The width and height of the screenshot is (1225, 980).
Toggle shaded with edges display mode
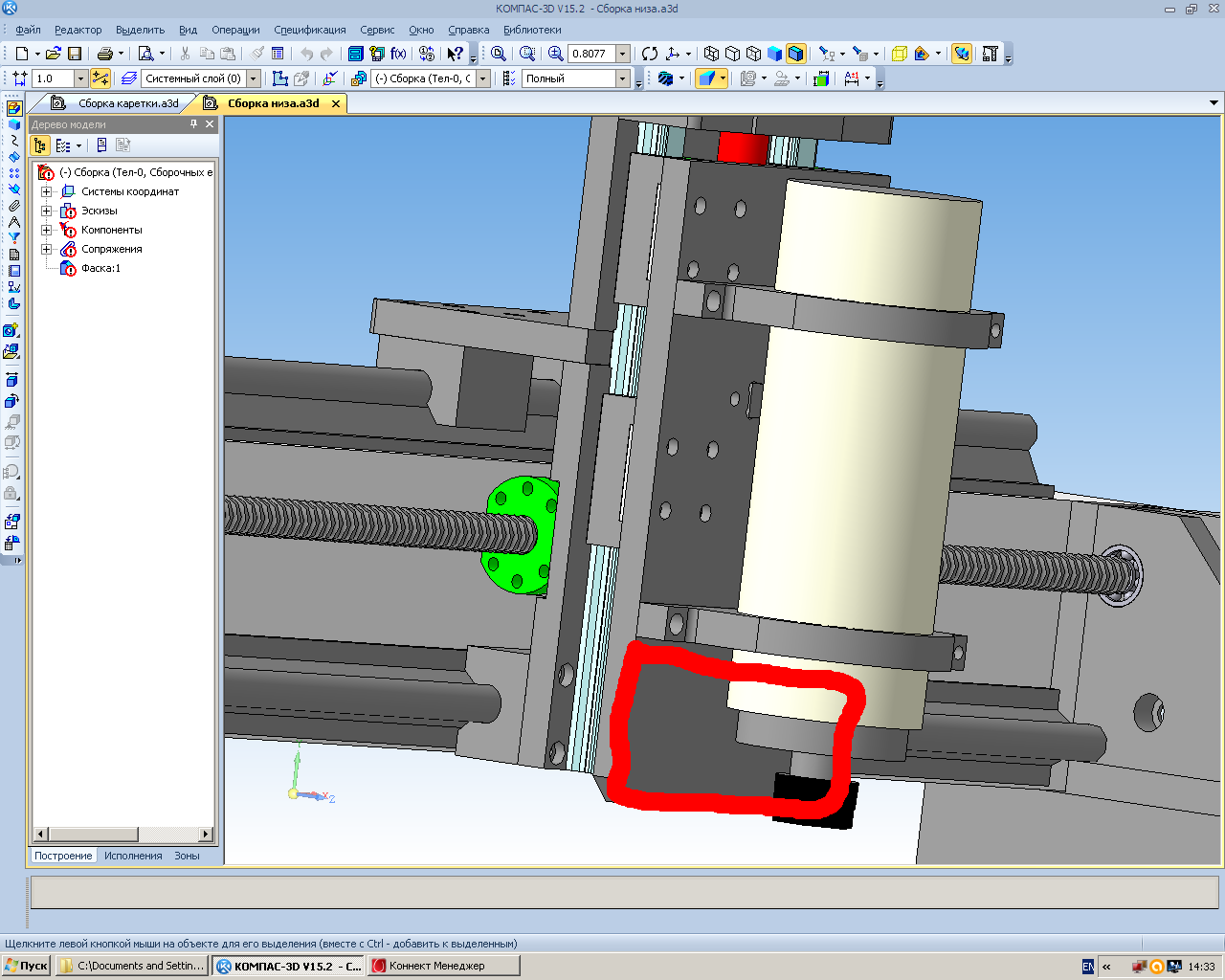pos(795,54)
